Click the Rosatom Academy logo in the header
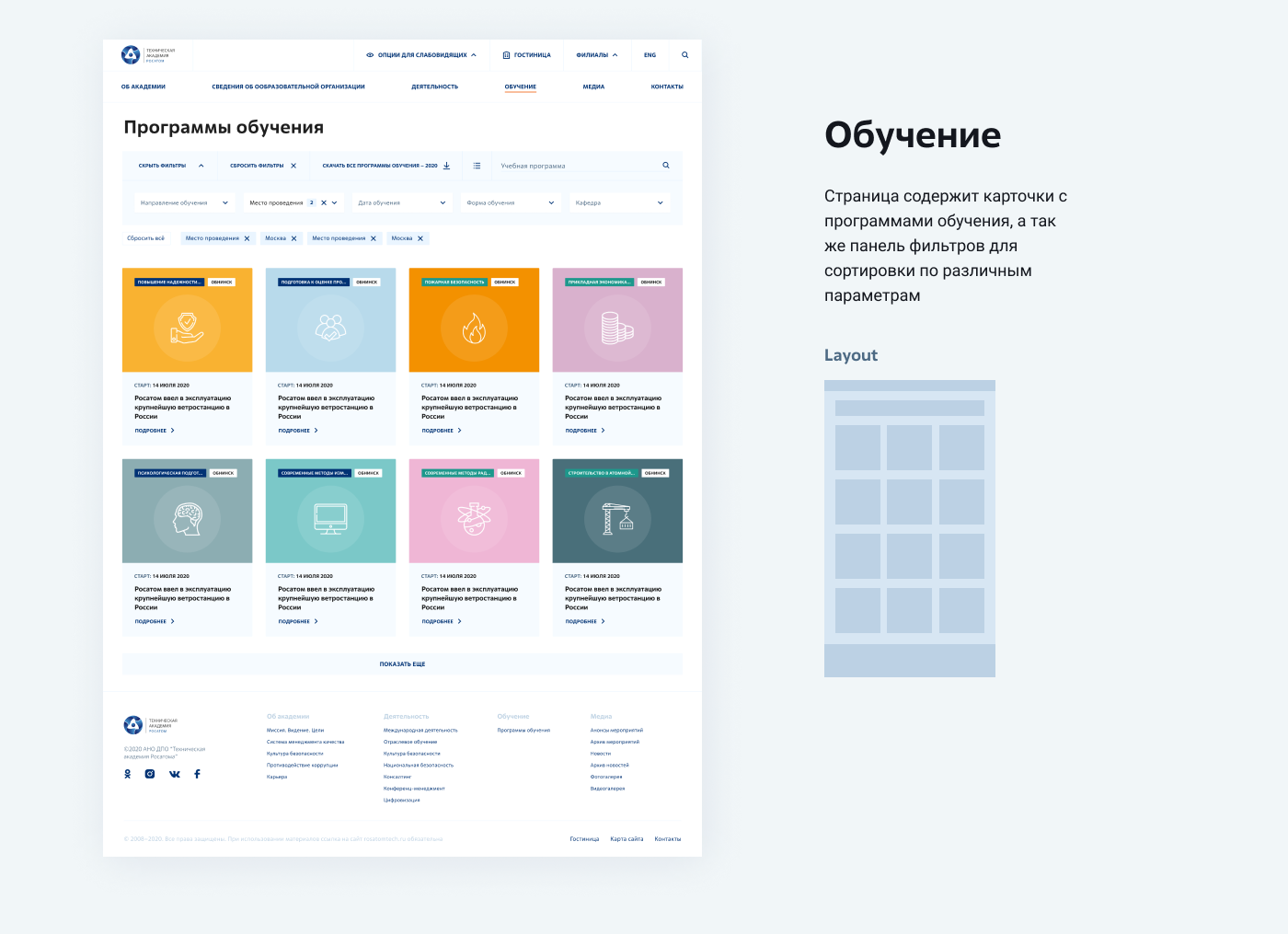This screenshot has height=934, width=1288. point(148,55)
